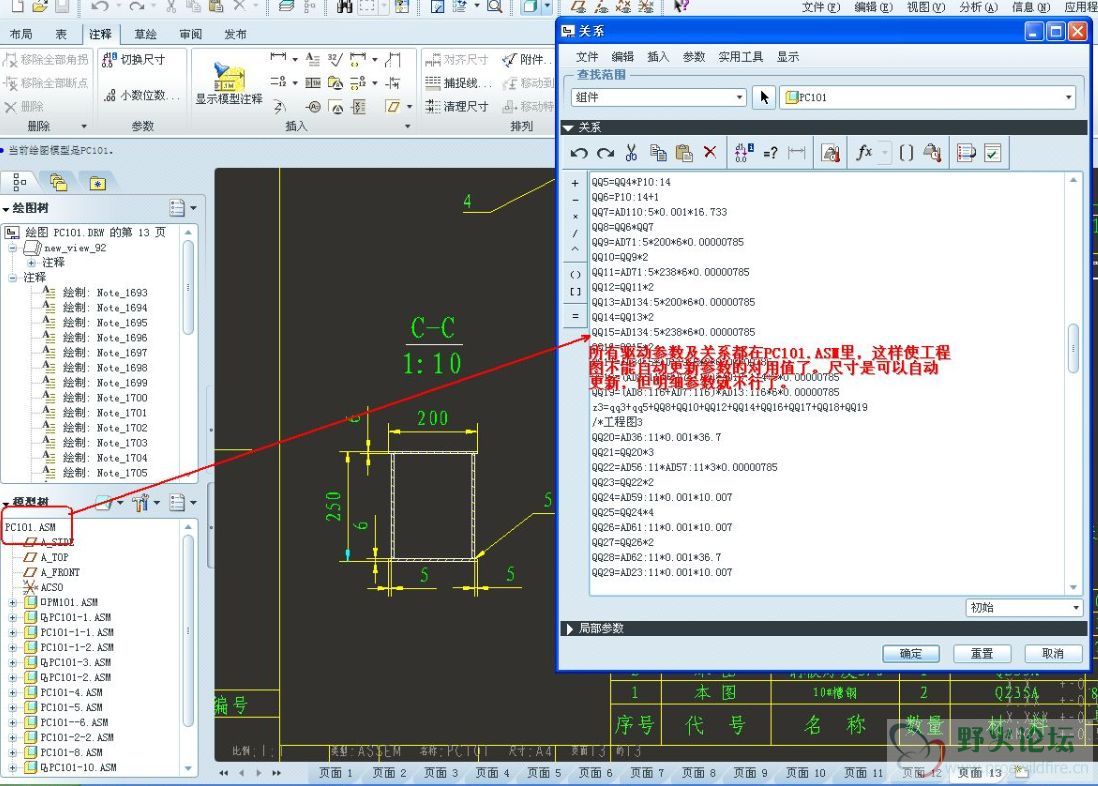Open the folder browser navigator tab
Viewport: 1098px width, 786px height.
[58, 183]
